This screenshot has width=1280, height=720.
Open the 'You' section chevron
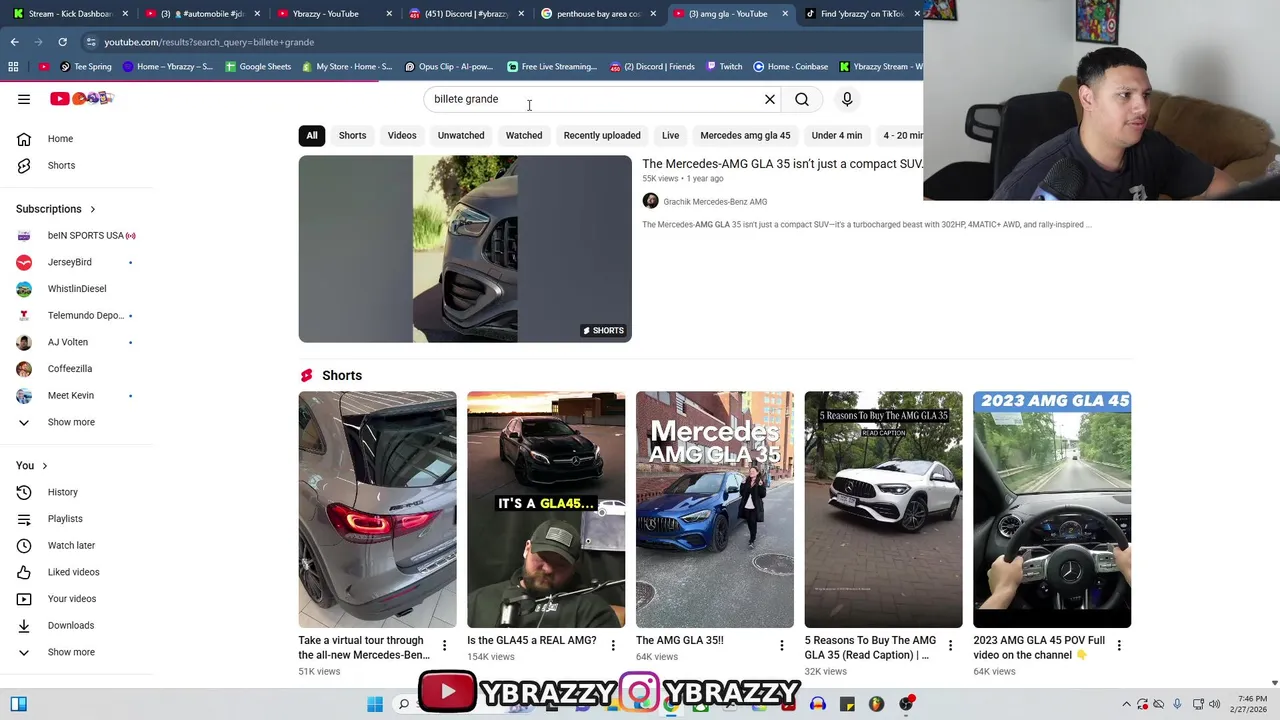click(x=44, y=466)
